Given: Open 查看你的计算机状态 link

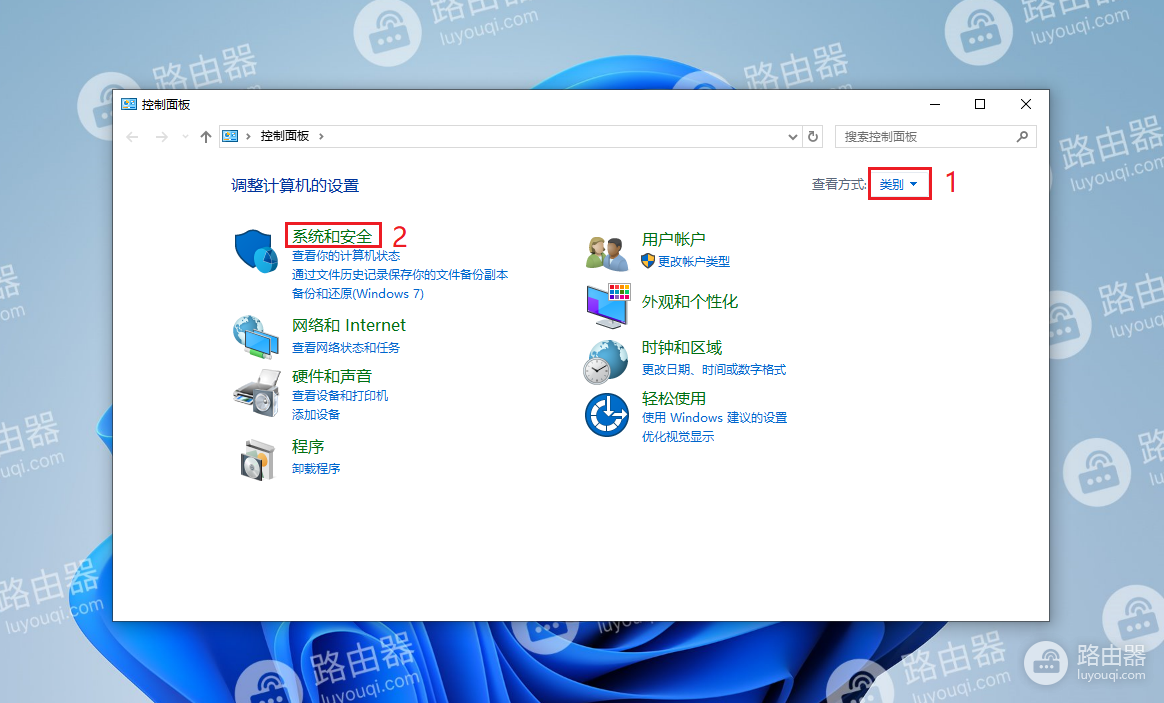Looking at the screenshot, I should pos(346,255).
